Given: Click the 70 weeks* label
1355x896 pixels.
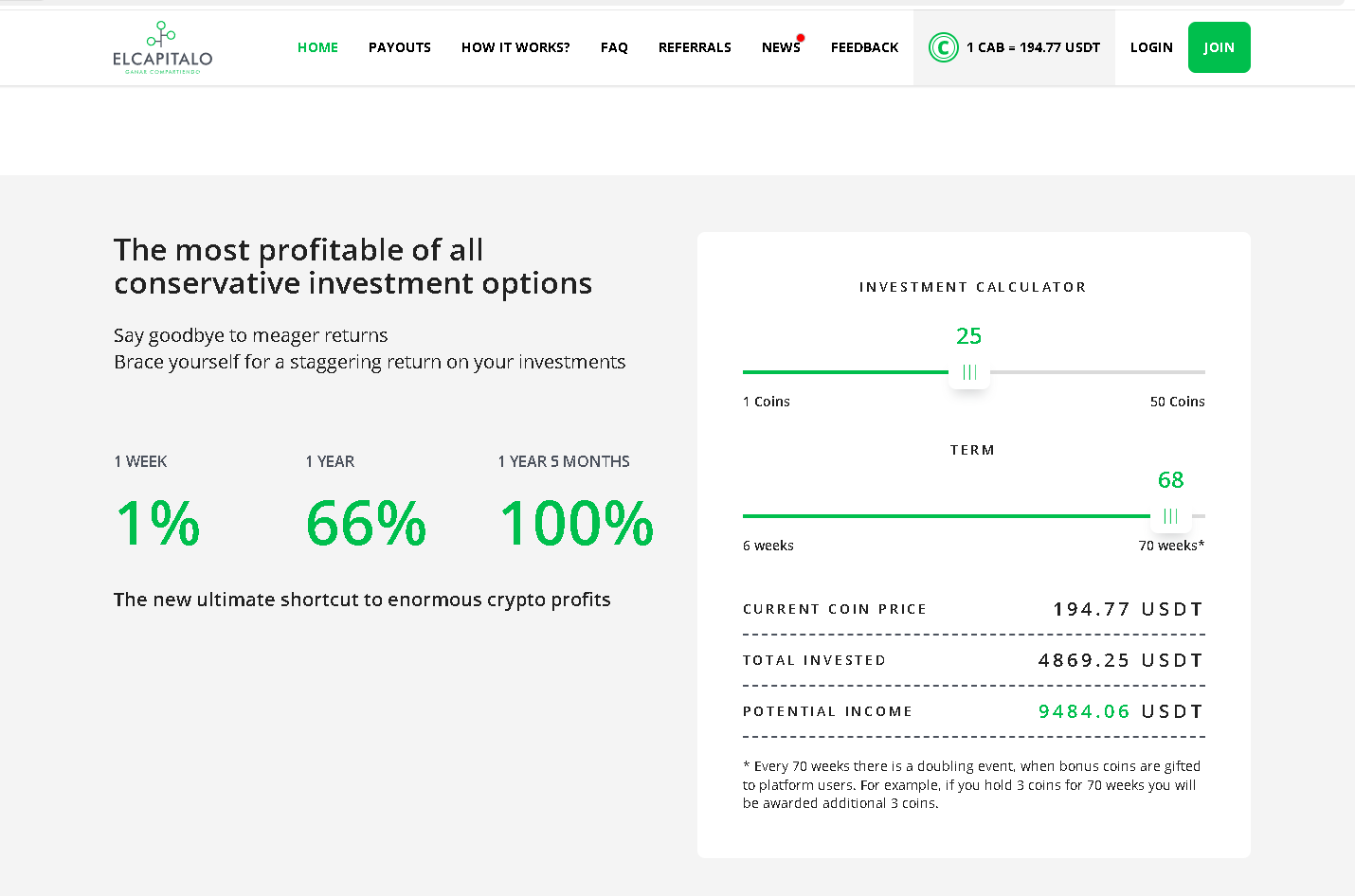Looking at the screenshot, I should coord(1171,546).
